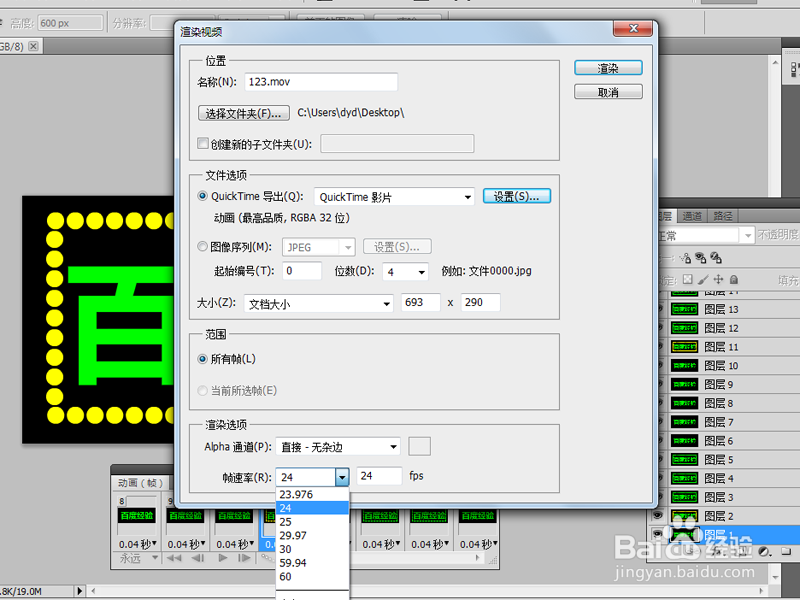800x600 pixels.
Task: Choose 29.97 frame rate option
Action: [x=312, y=536]
